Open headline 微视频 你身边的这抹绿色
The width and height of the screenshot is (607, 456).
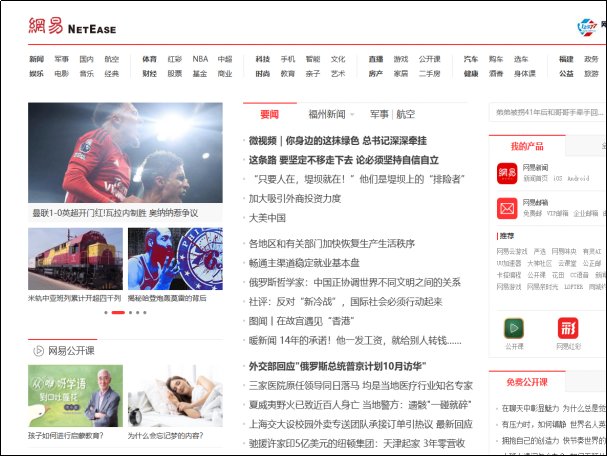point(337,141)
